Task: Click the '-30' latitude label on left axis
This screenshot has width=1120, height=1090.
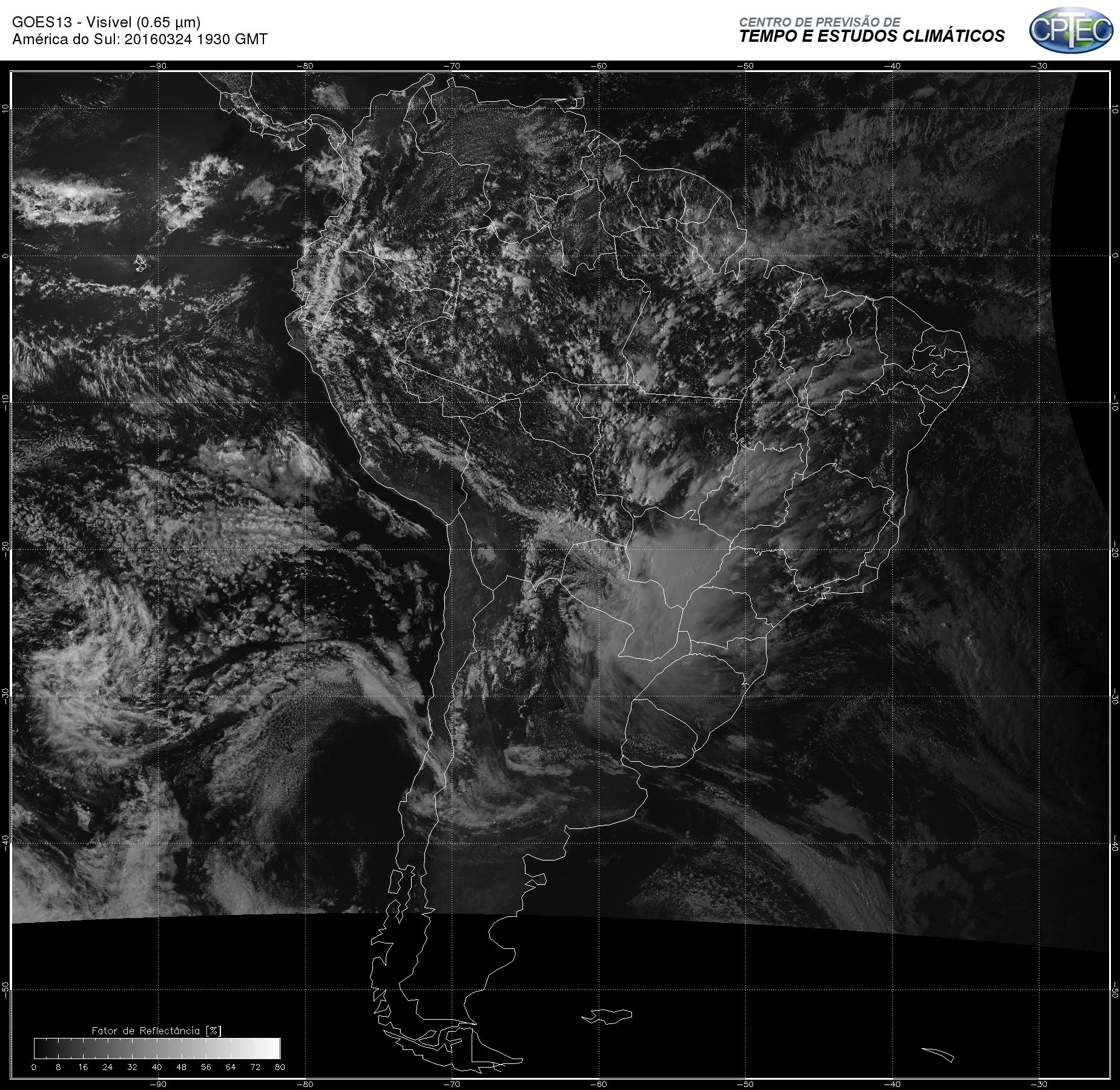Action: point(5,696)
